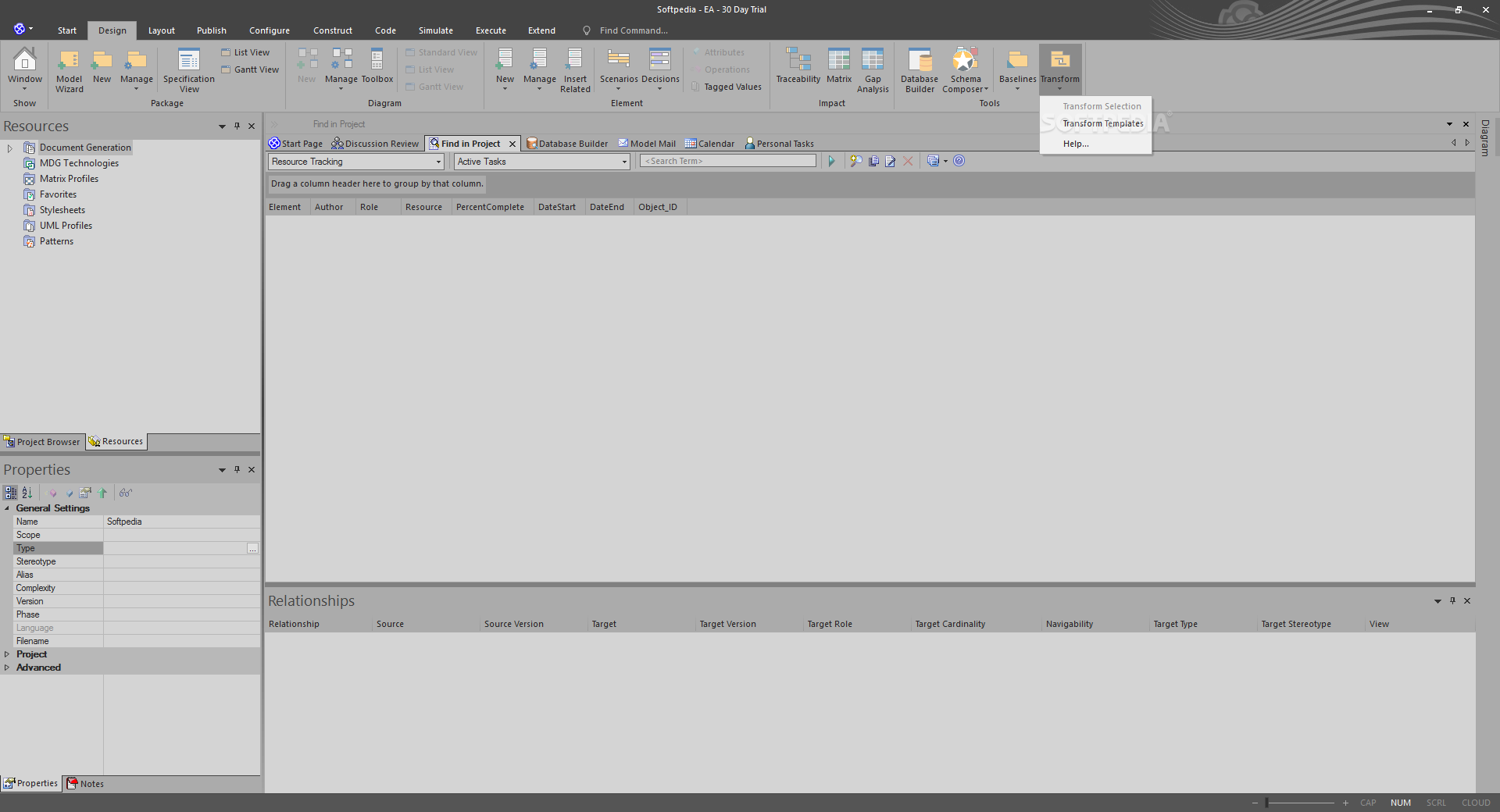Launch Gap Analysis
1500x812 pixels.
873,70
